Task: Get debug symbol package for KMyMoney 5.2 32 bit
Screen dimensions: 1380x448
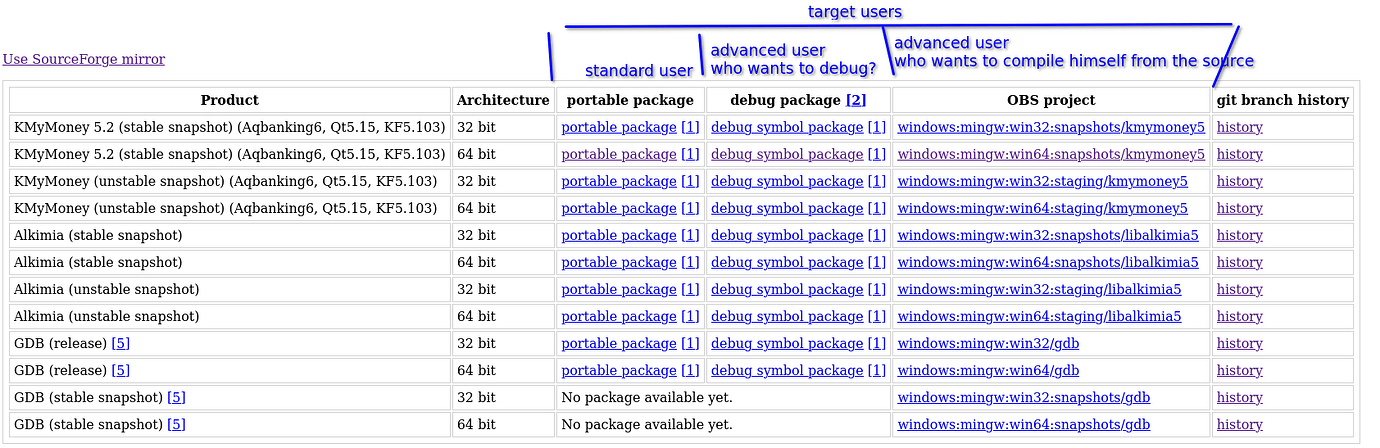Action: tap(786, 127)
